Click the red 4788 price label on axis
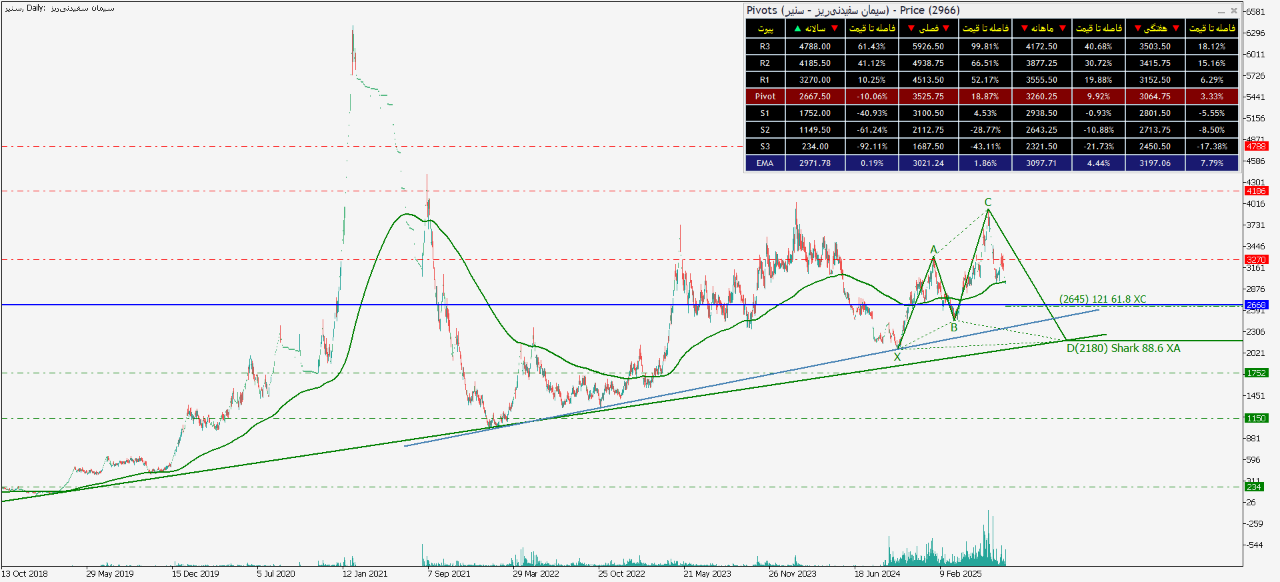This screenshot has width=1280, height=582. (1256, 146)
